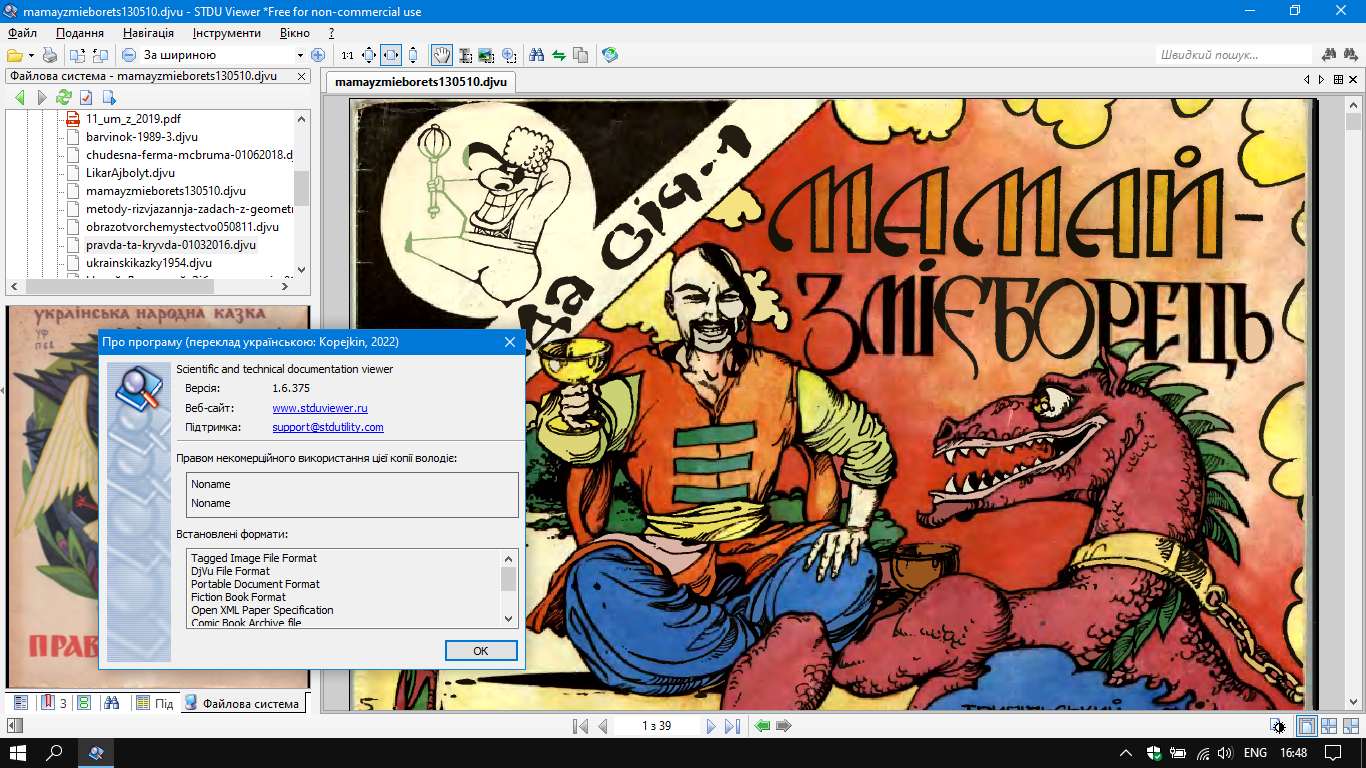Switch to the search panel binoculars tab
Image resolution: width=1366 pixels, height=768 pixels.
[x=112, y=703]
